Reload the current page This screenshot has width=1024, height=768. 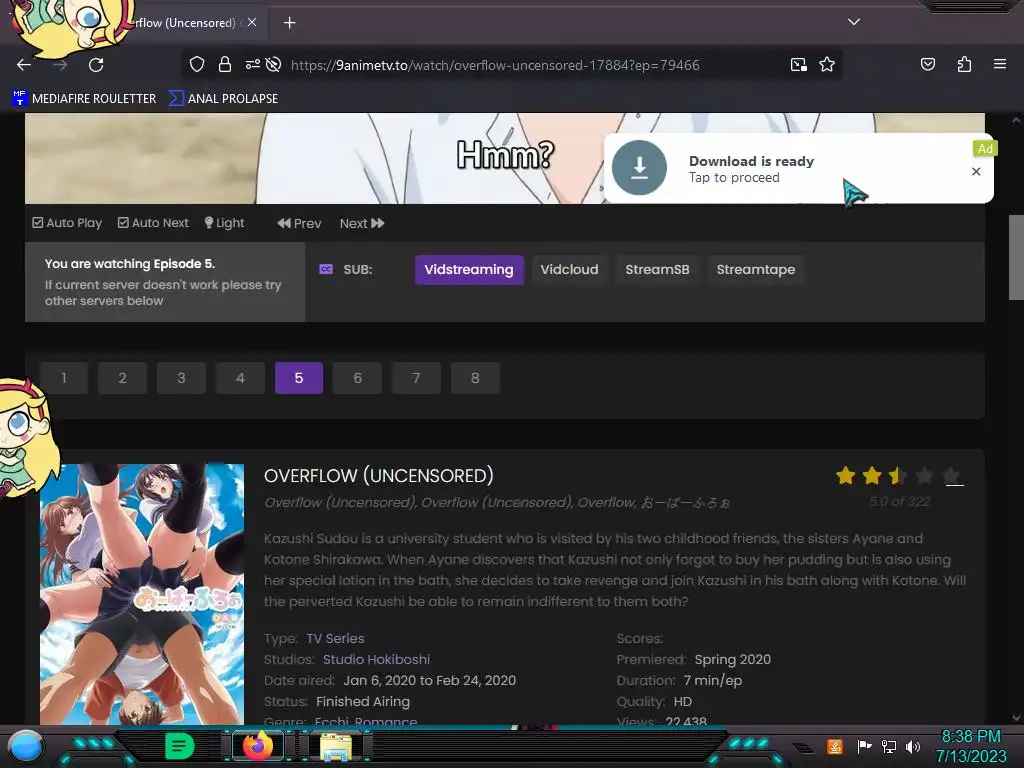point(96,65)
